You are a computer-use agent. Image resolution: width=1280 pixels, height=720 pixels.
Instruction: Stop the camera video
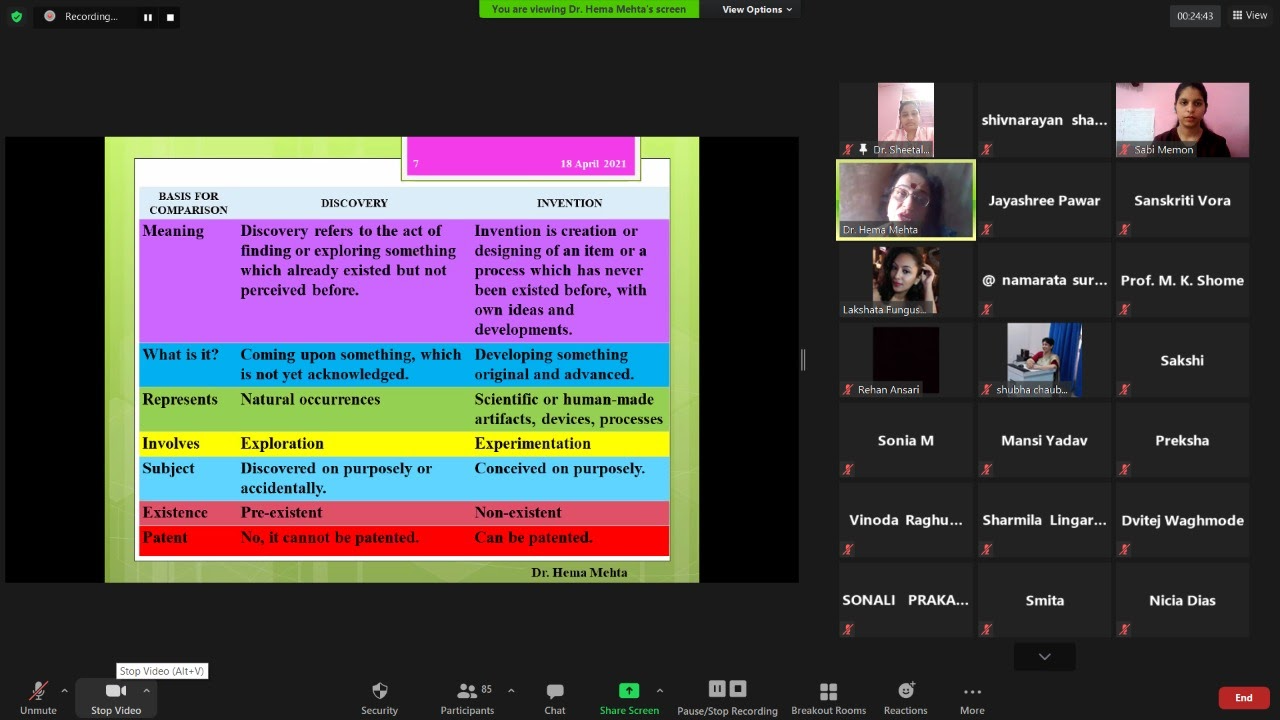115,691
